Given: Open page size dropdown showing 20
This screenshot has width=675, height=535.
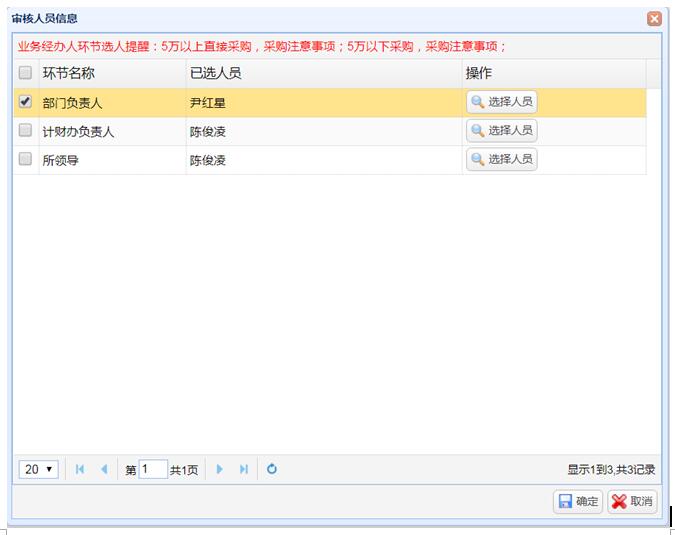Looking at the screenshot, I should pyautogui.click(x=39, y=469).
